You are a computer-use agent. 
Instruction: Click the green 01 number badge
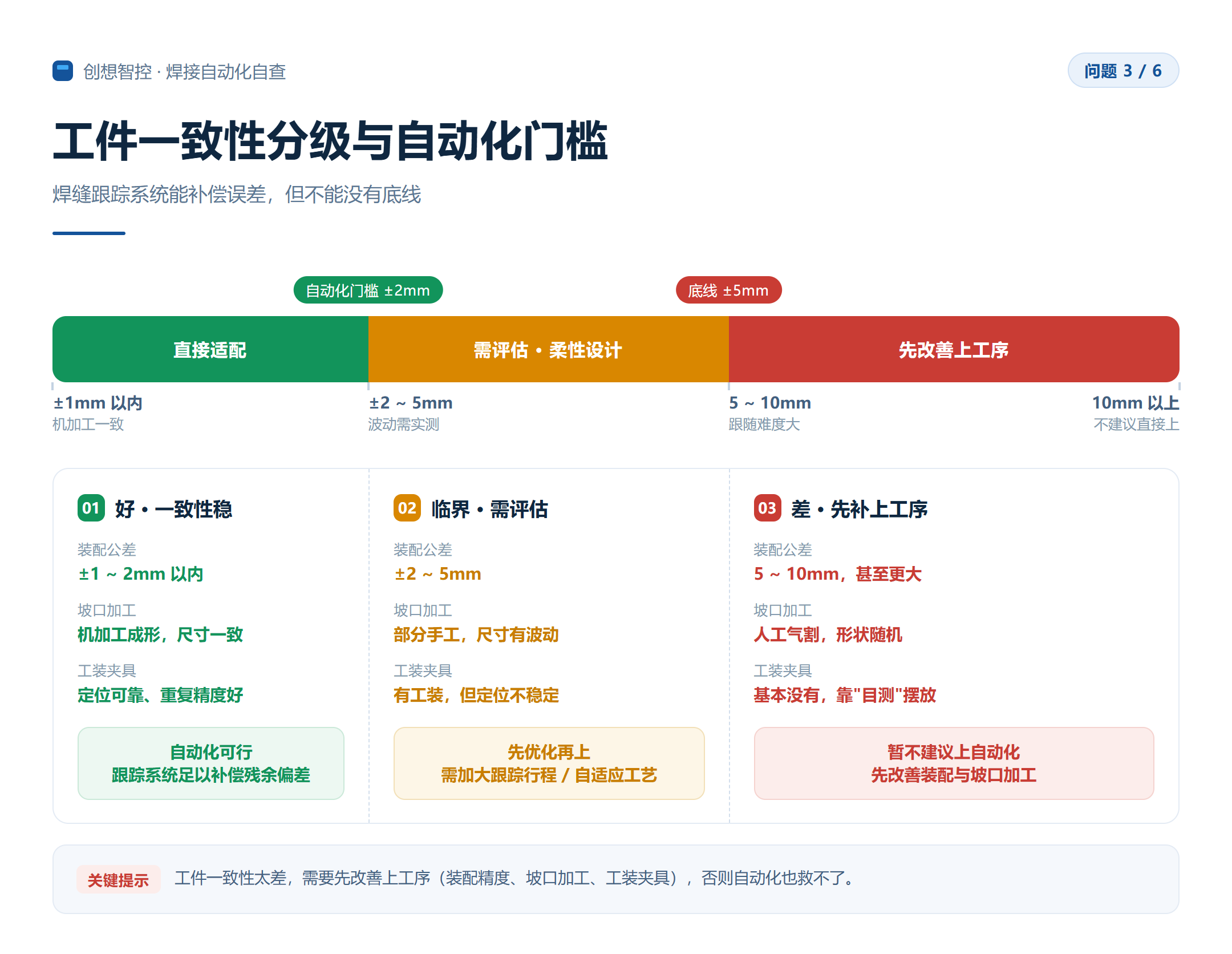[91, 508]
